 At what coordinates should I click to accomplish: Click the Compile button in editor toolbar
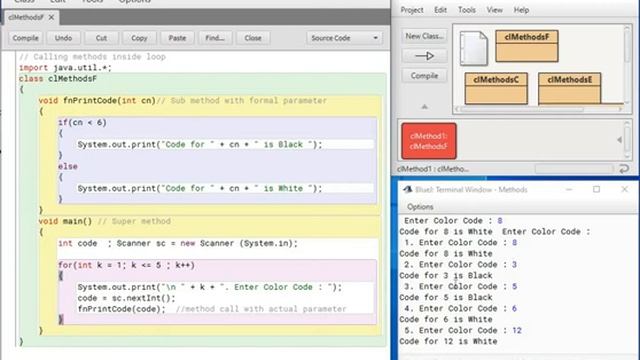pyautogui.click(x=25, y=38)
